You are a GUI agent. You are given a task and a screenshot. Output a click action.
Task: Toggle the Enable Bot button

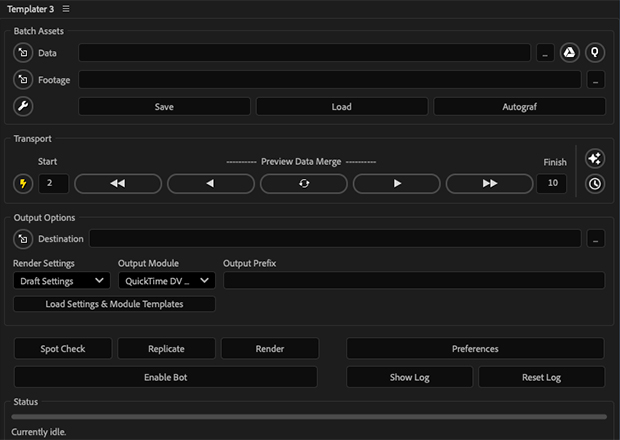(165, 377)
